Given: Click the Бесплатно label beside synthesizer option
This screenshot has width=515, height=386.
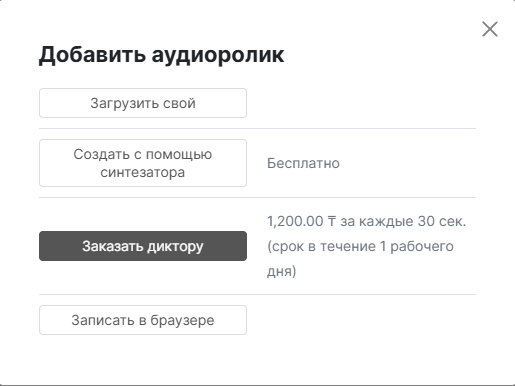Looking at the screenshot, I should pos(303,163).
